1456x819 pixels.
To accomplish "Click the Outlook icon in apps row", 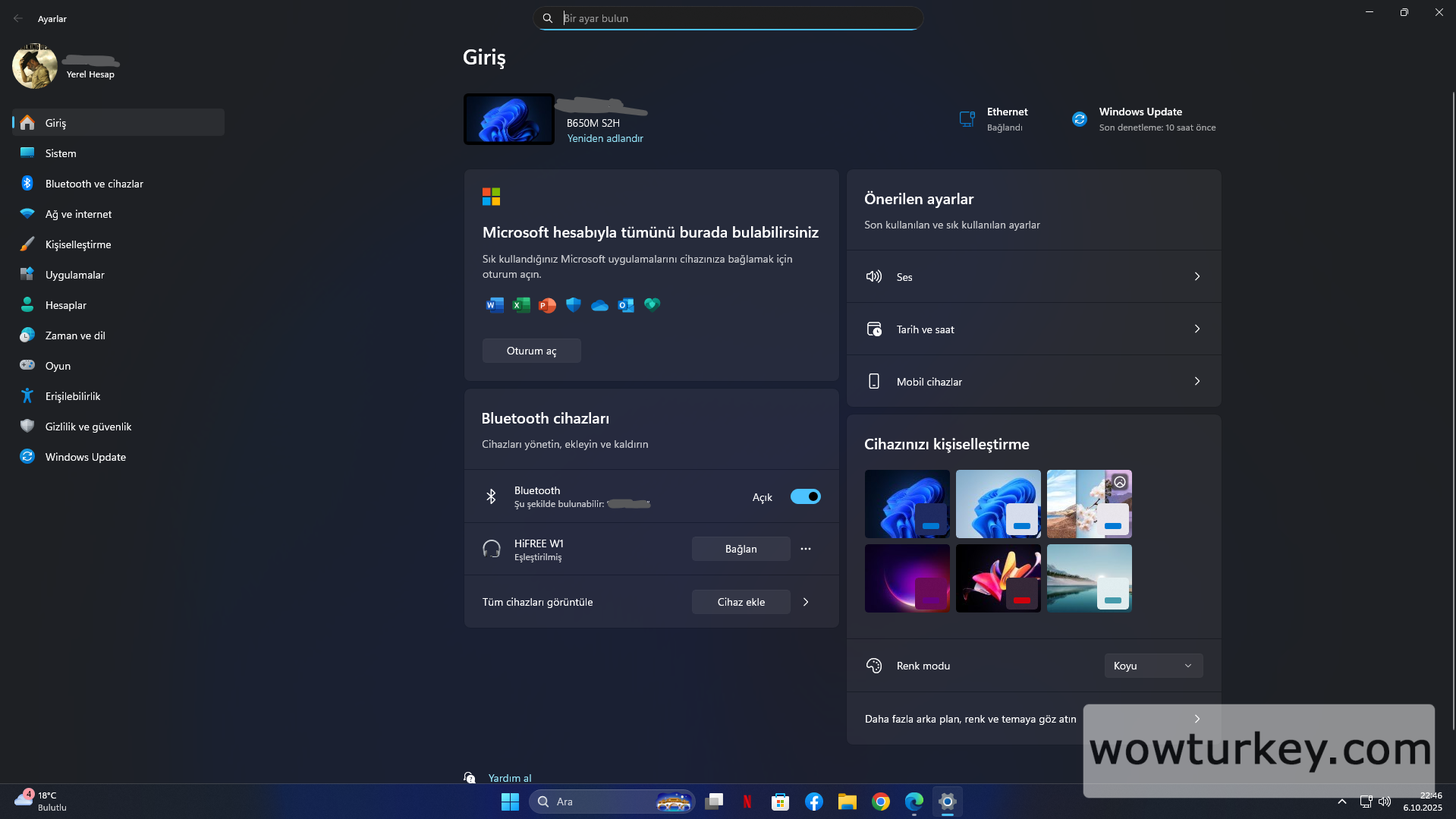I will click(x=625, y=305).
